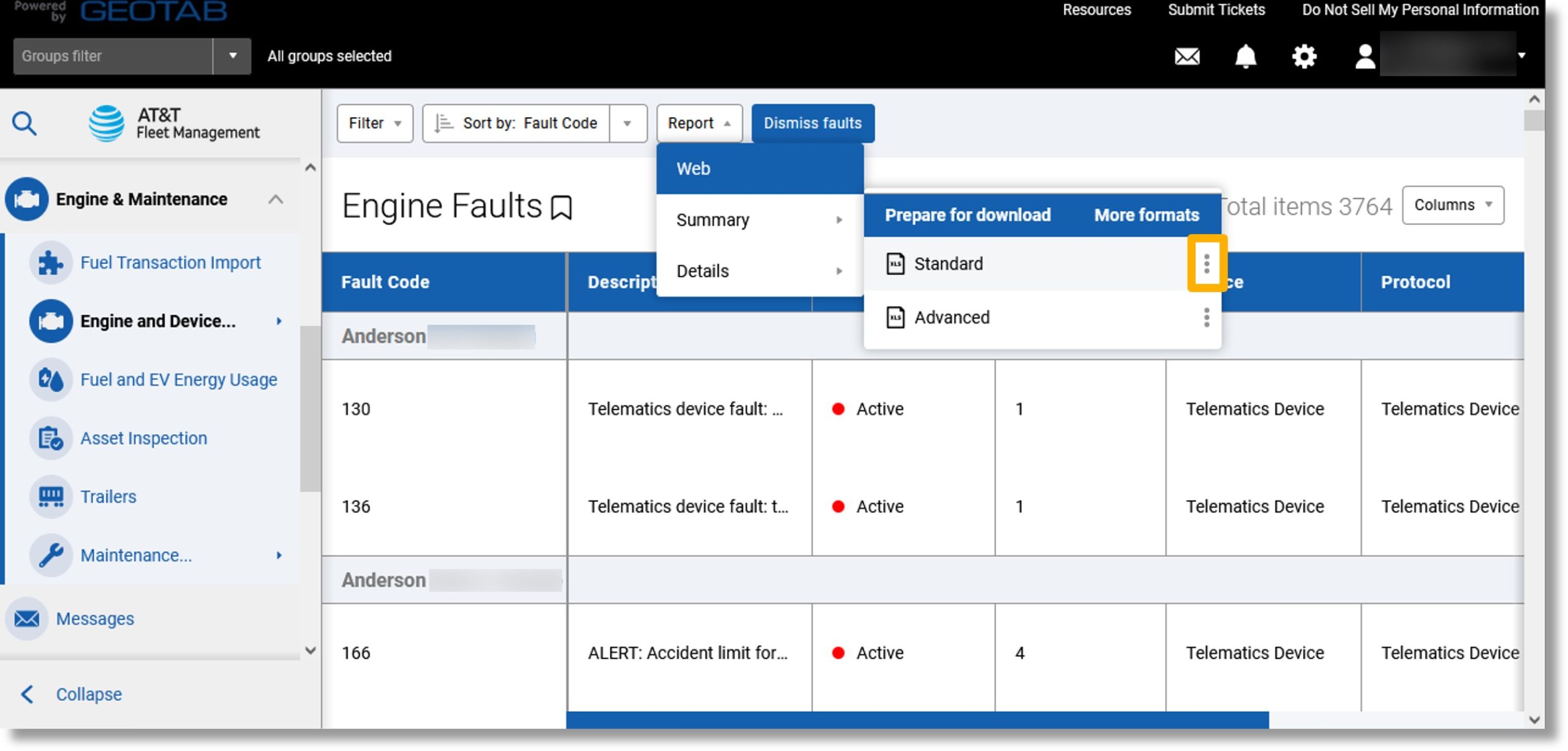1568x751 pixels.
Task: Close the Report dropdown
Action: coord(699,123)
